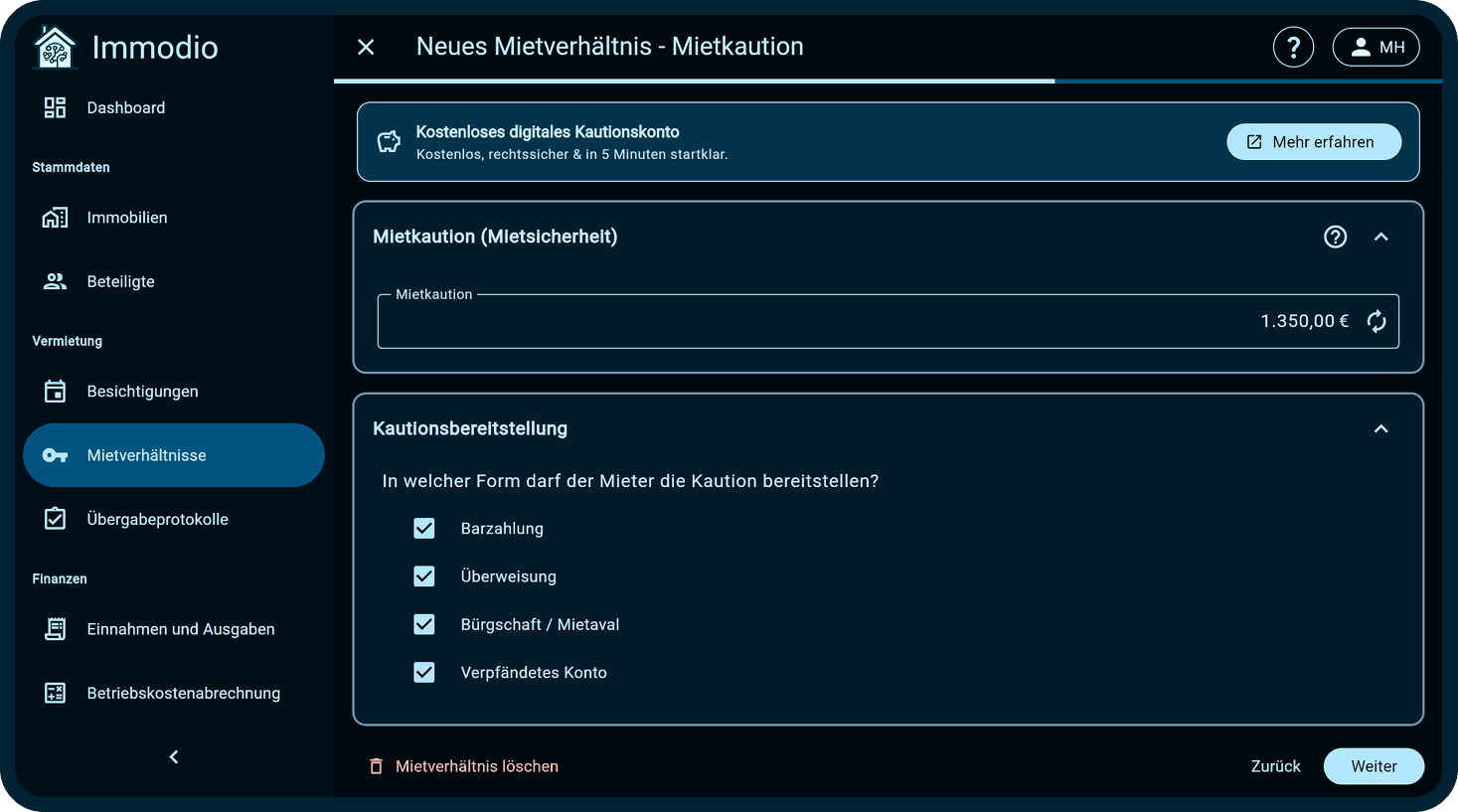
Task: Click the Mietkaution amount input field
Action: 888,321
